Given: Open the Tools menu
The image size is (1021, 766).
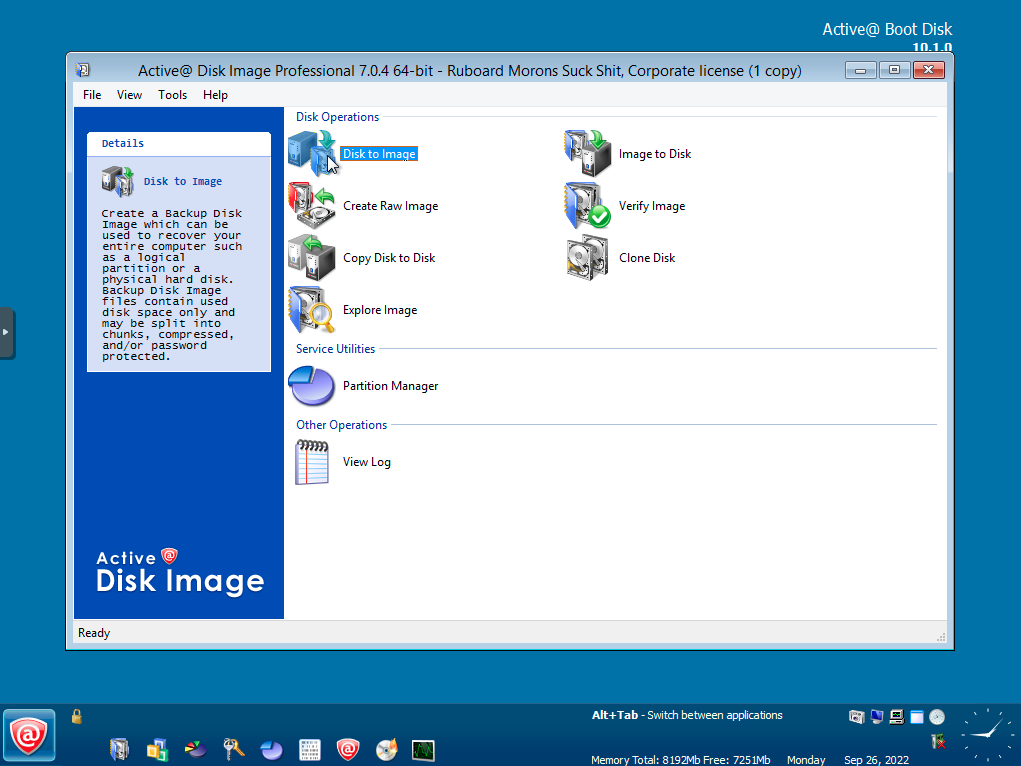Looking at the screenshot, I should point(172,94).
